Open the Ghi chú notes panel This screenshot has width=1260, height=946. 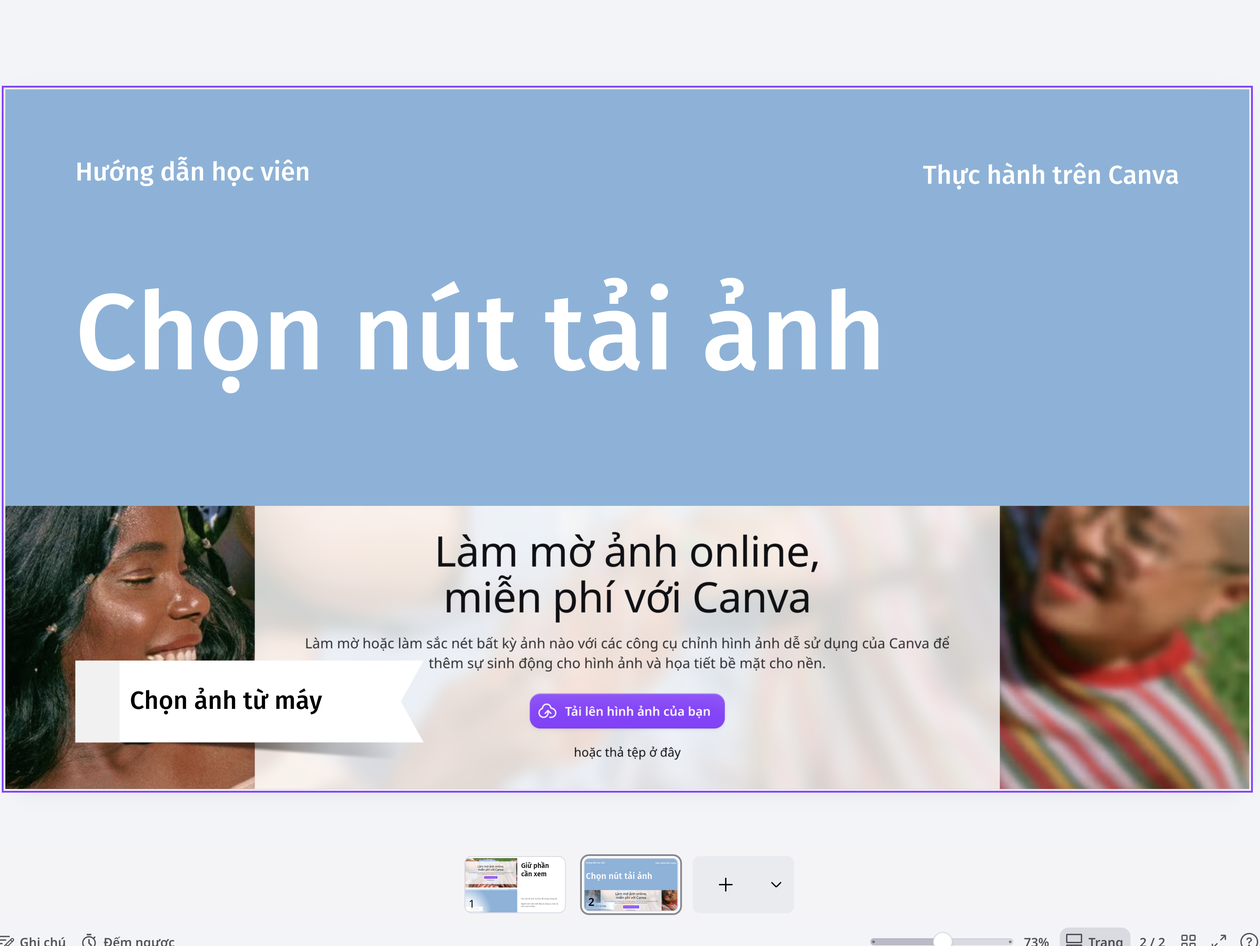33,941
